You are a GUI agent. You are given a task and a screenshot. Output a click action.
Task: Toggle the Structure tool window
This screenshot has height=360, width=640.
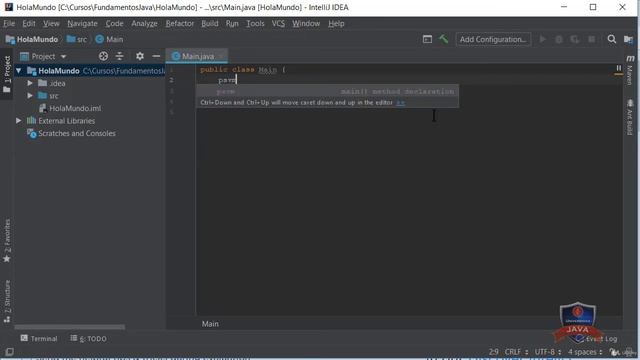point(7,301)
